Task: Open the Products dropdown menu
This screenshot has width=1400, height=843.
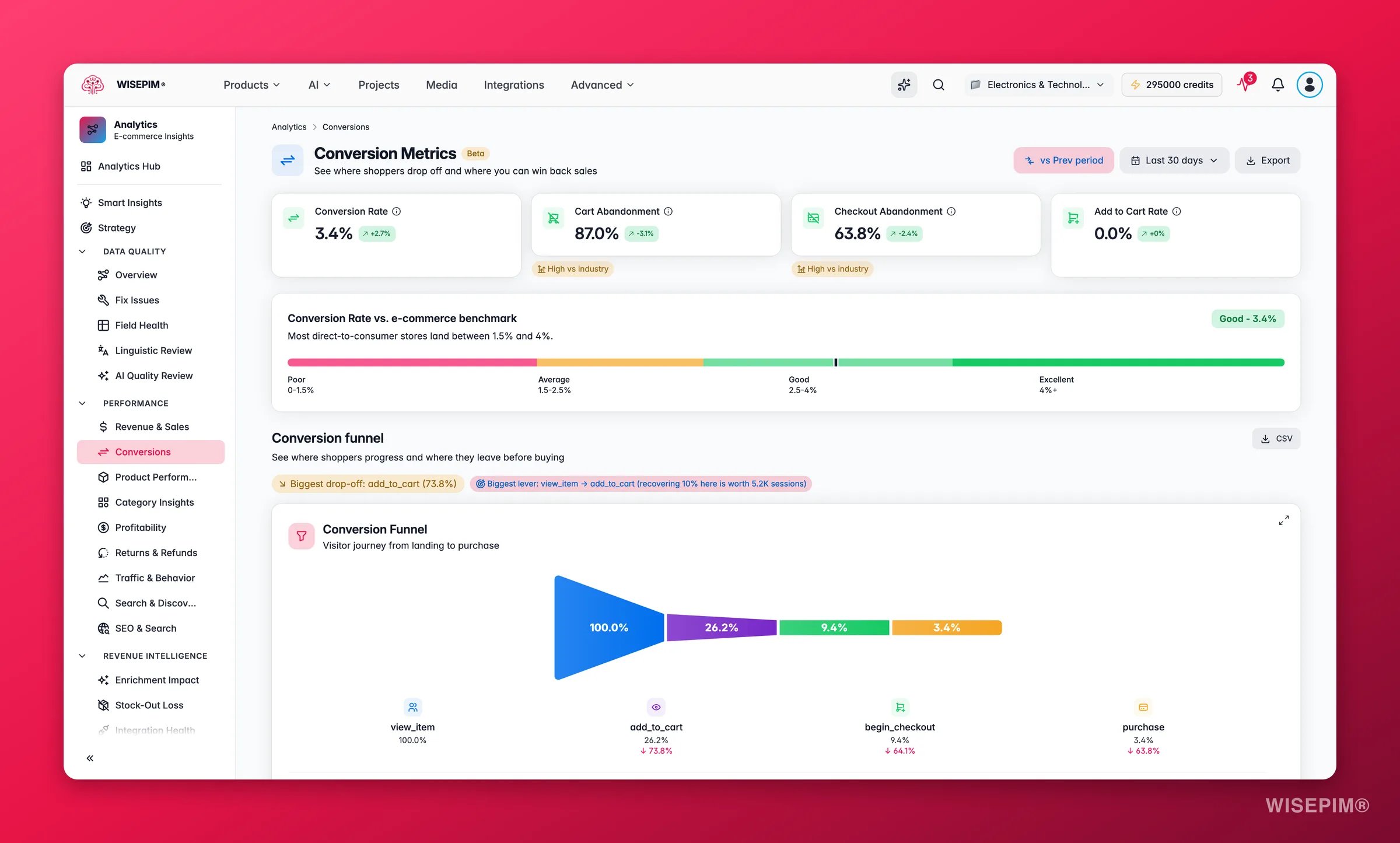Action: [251, 85]
